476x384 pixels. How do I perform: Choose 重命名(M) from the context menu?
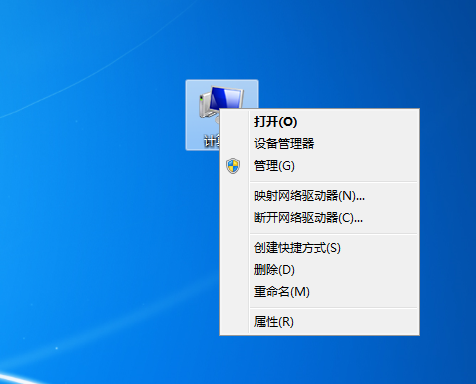319,292
